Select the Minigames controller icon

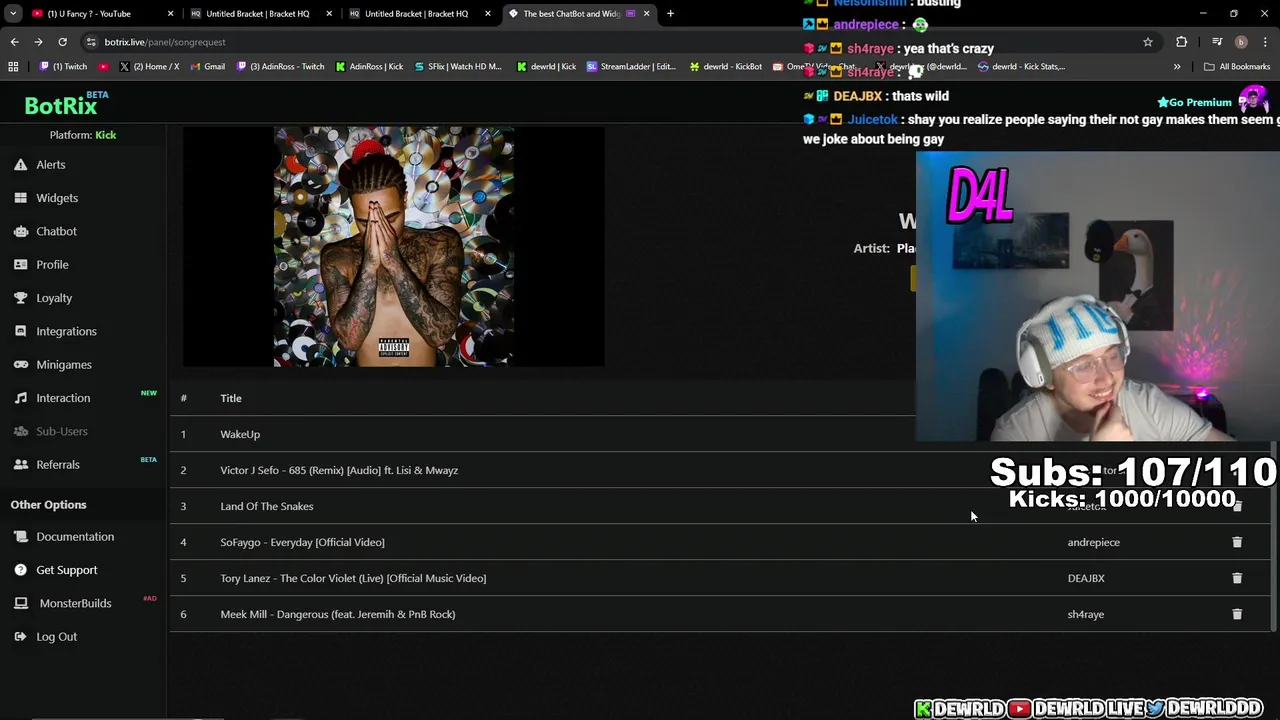pos(20,365)
